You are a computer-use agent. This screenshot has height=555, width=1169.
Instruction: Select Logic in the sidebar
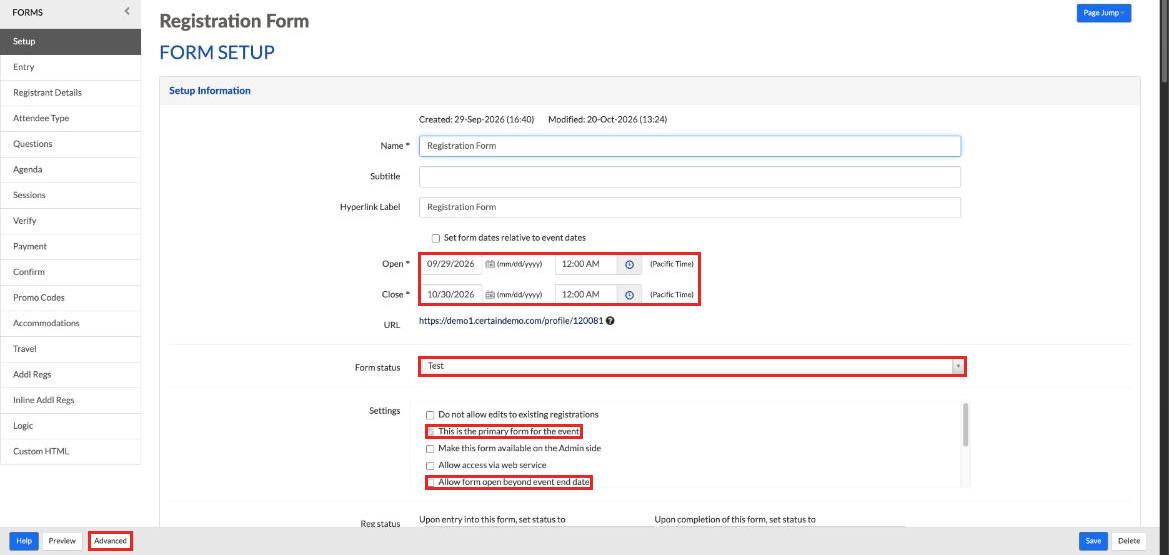point(70,425)
